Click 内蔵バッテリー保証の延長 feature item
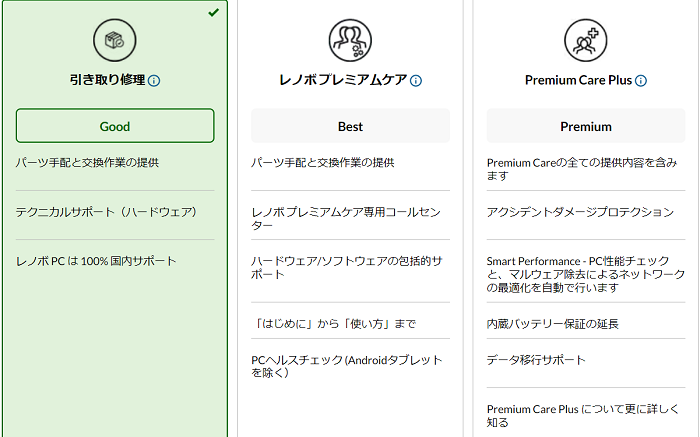700x437 pixels. pyautogui.click(x=552, y=324)
